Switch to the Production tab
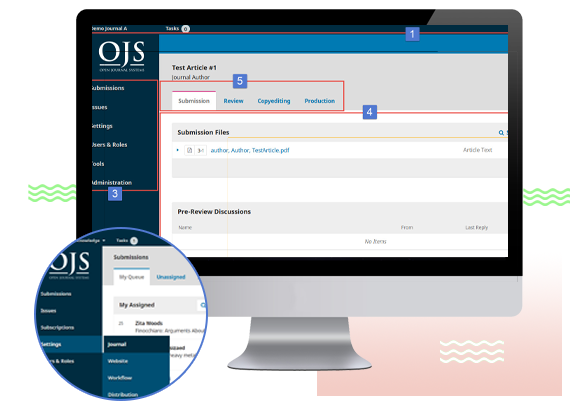The height and width of the screenshot is (420, 570). pos(320,101)
